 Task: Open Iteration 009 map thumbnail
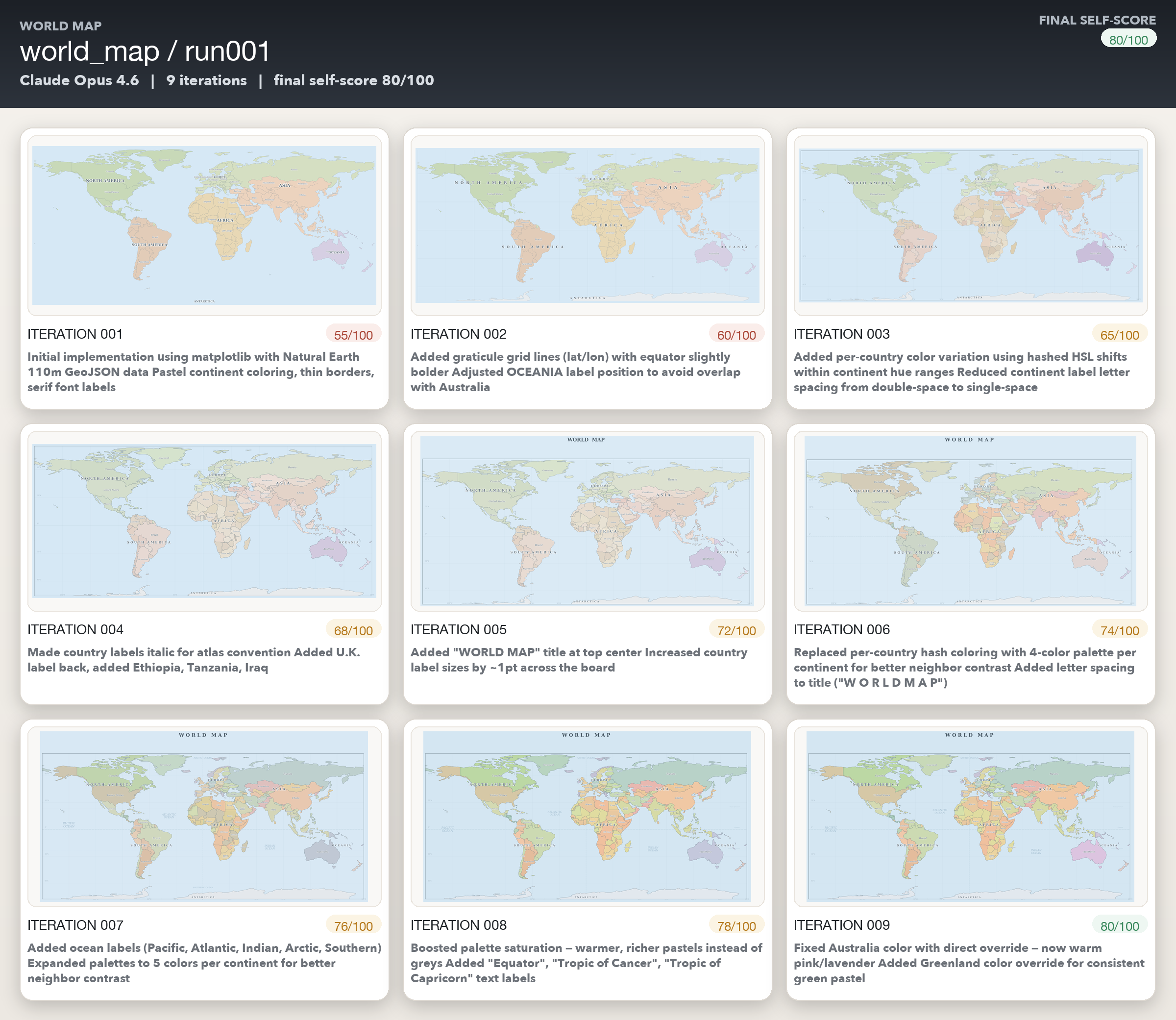click(970, 816)
